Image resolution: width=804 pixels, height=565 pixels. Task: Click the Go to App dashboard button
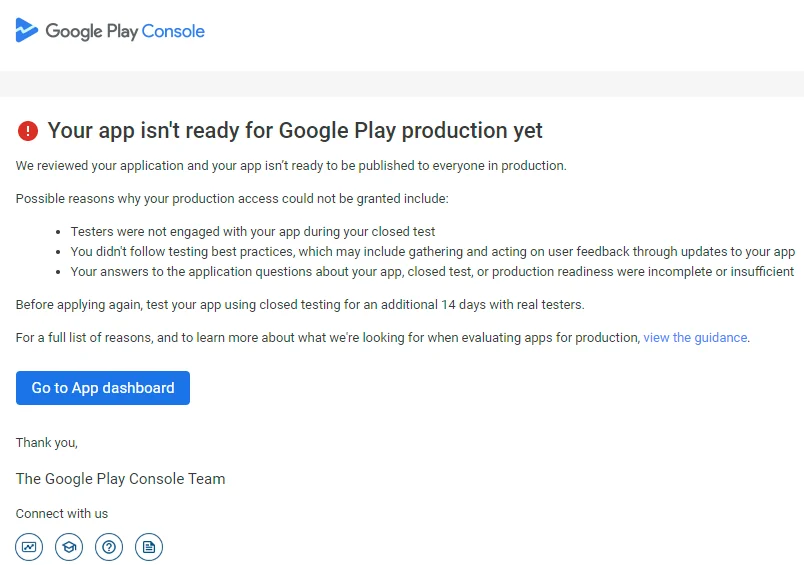pos(103,388)
